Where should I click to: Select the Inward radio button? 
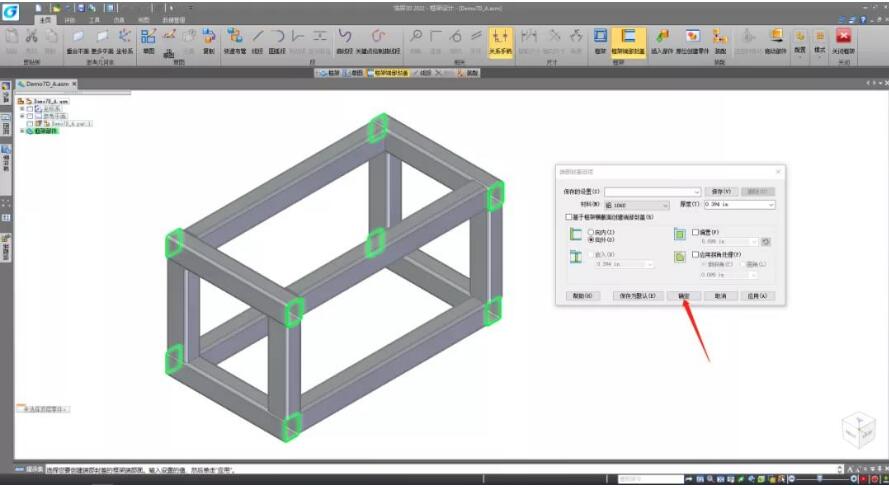pyautogui.click(x=591, y=232)
